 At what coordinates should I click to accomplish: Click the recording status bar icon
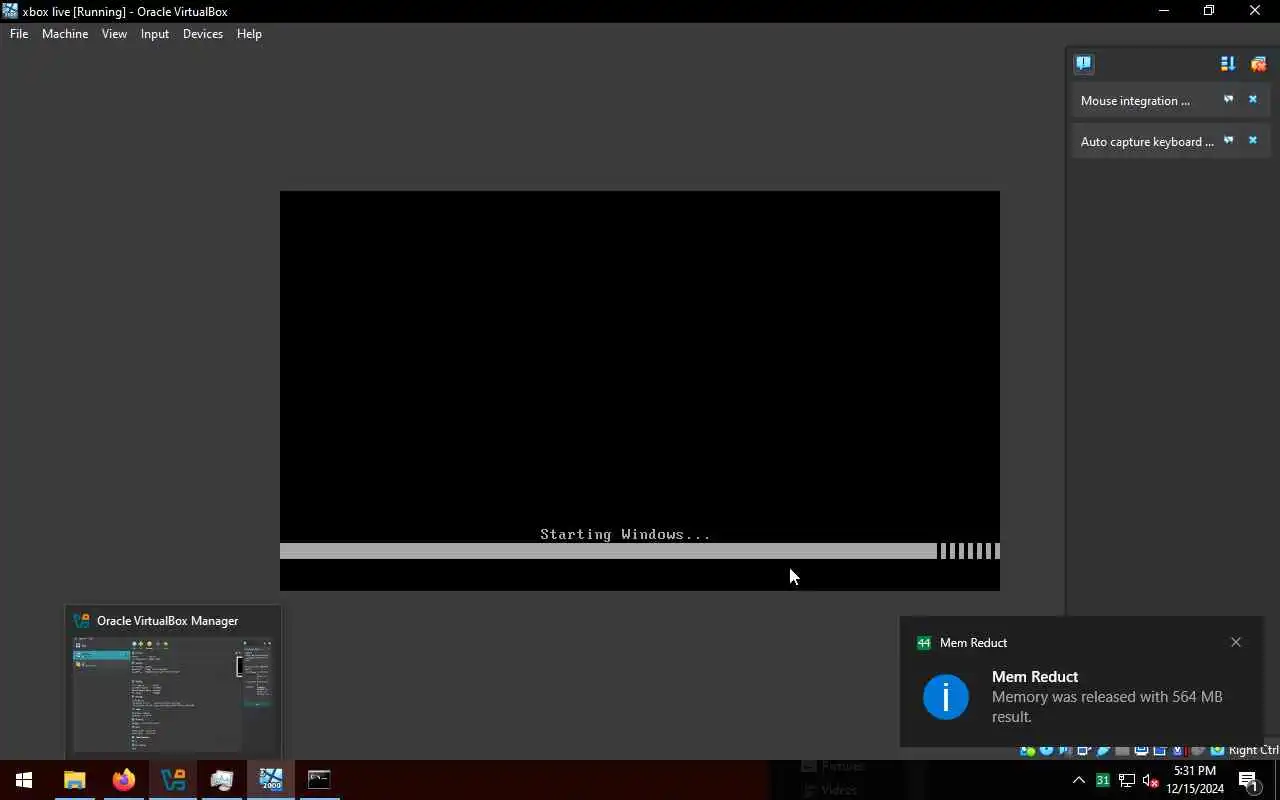(1160, 751)
